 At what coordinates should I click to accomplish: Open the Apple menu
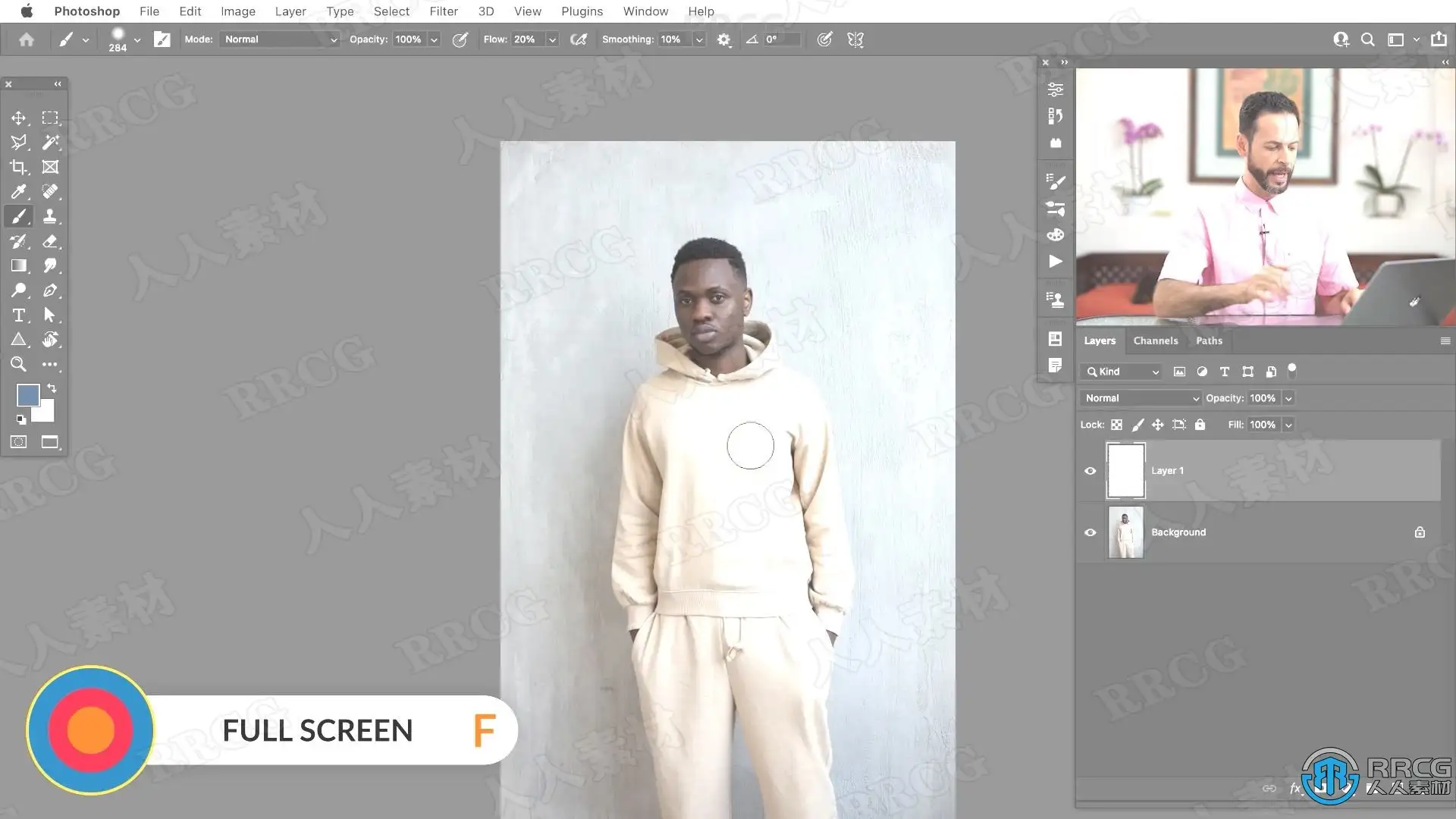click(x=27, y=11)
